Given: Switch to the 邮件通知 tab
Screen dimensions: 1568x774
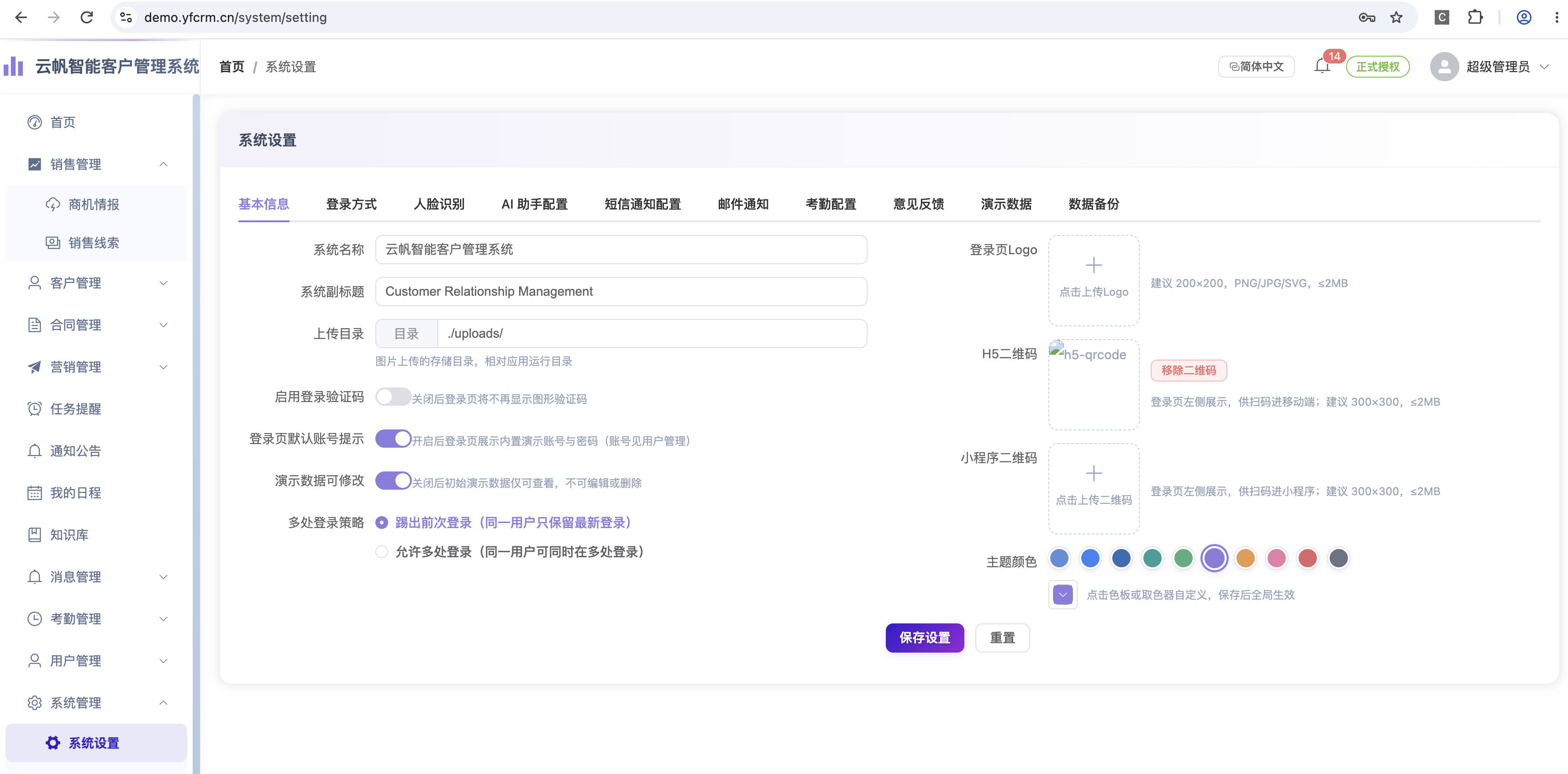Looking at the screenshot, I should tap(743, 204).
